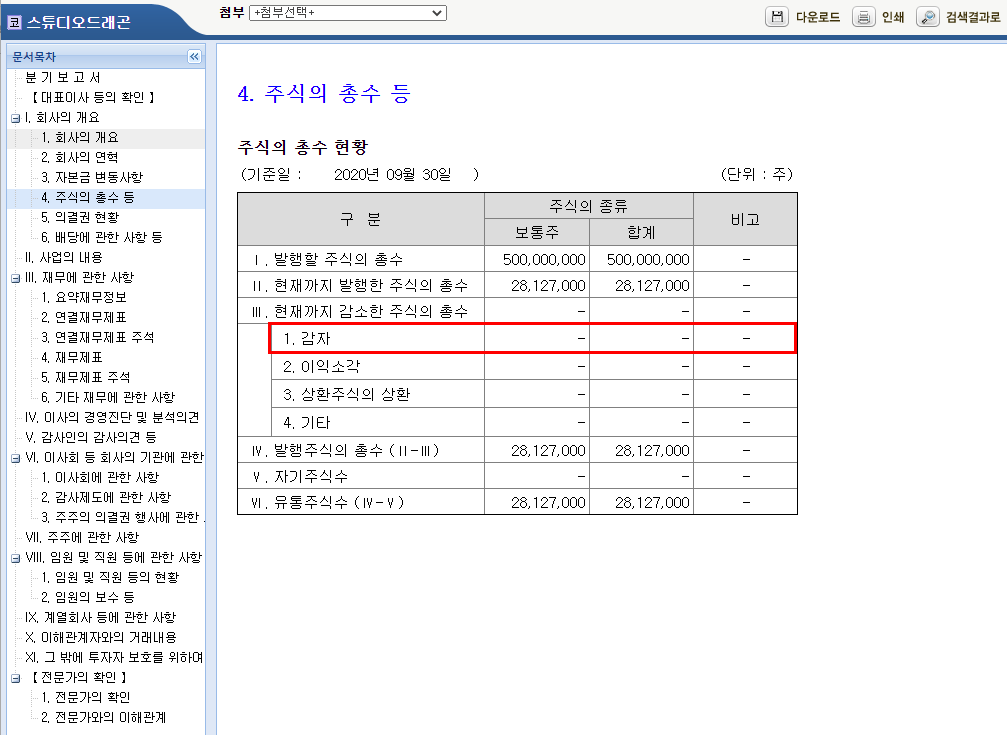Screen dimensions: 1007x735
Task: Open 분기보고서 in the outline
Action: point(62,77)
